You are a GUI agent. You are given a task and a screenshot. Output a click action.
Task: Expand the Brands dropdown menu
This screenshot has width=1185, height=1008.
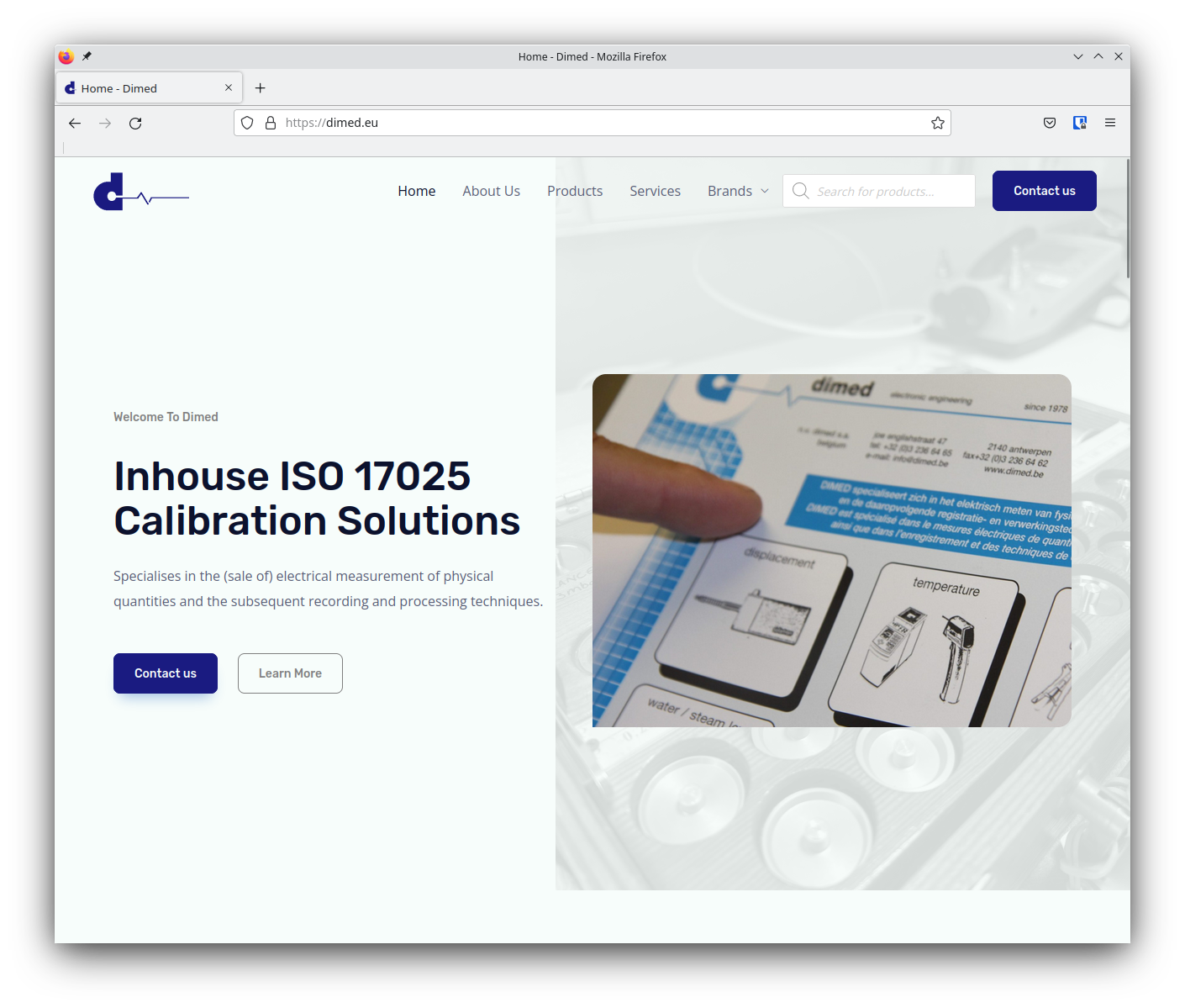coord(738,192)
